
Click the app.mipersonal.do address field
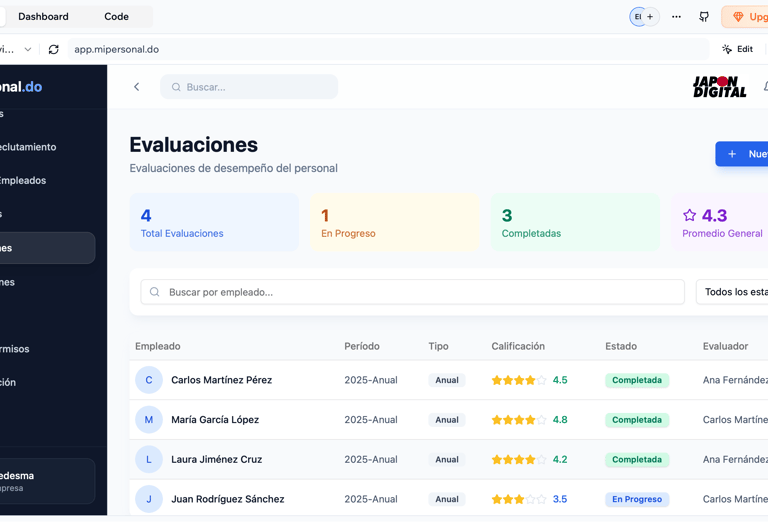tap(388, 49)
